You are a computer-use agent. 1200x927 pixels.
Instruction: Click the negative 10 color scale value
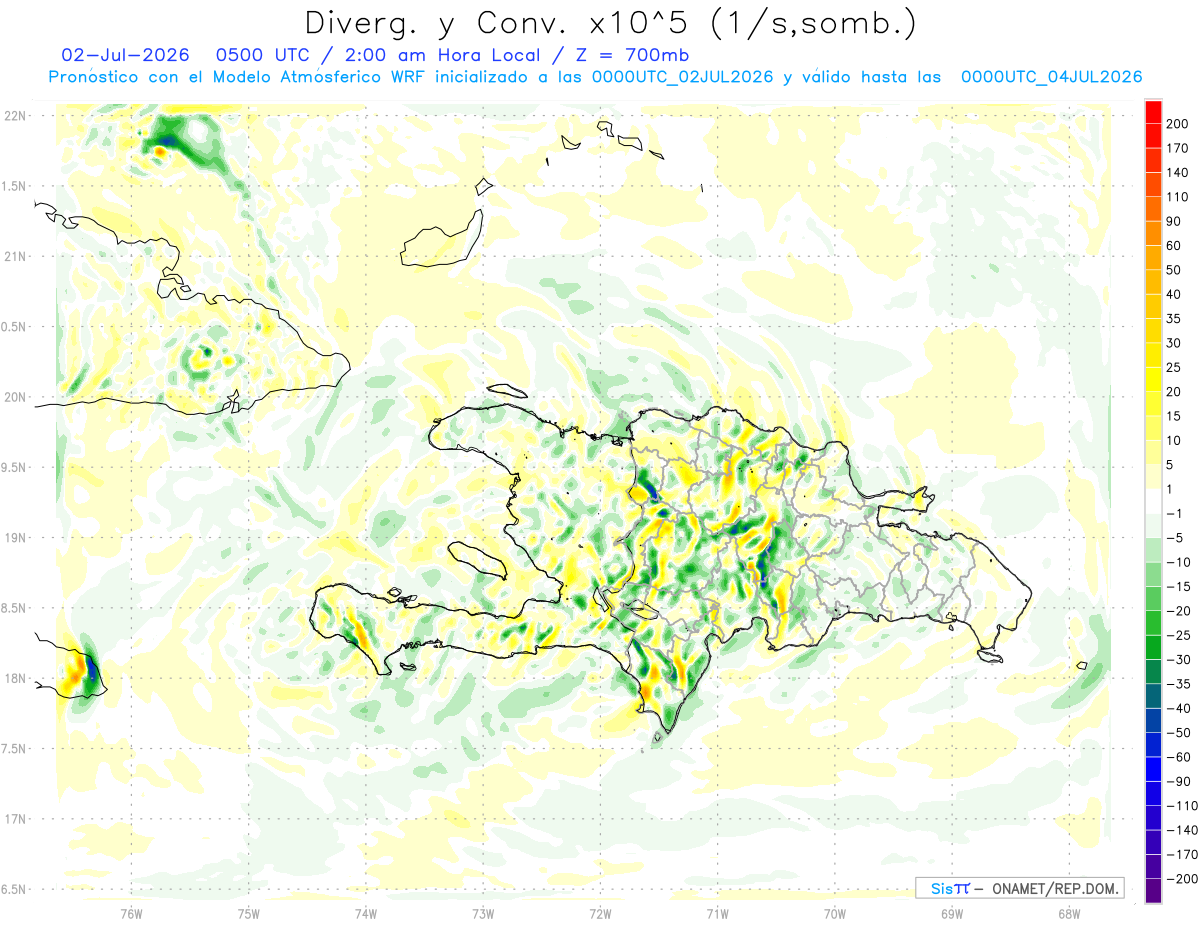1179,562
